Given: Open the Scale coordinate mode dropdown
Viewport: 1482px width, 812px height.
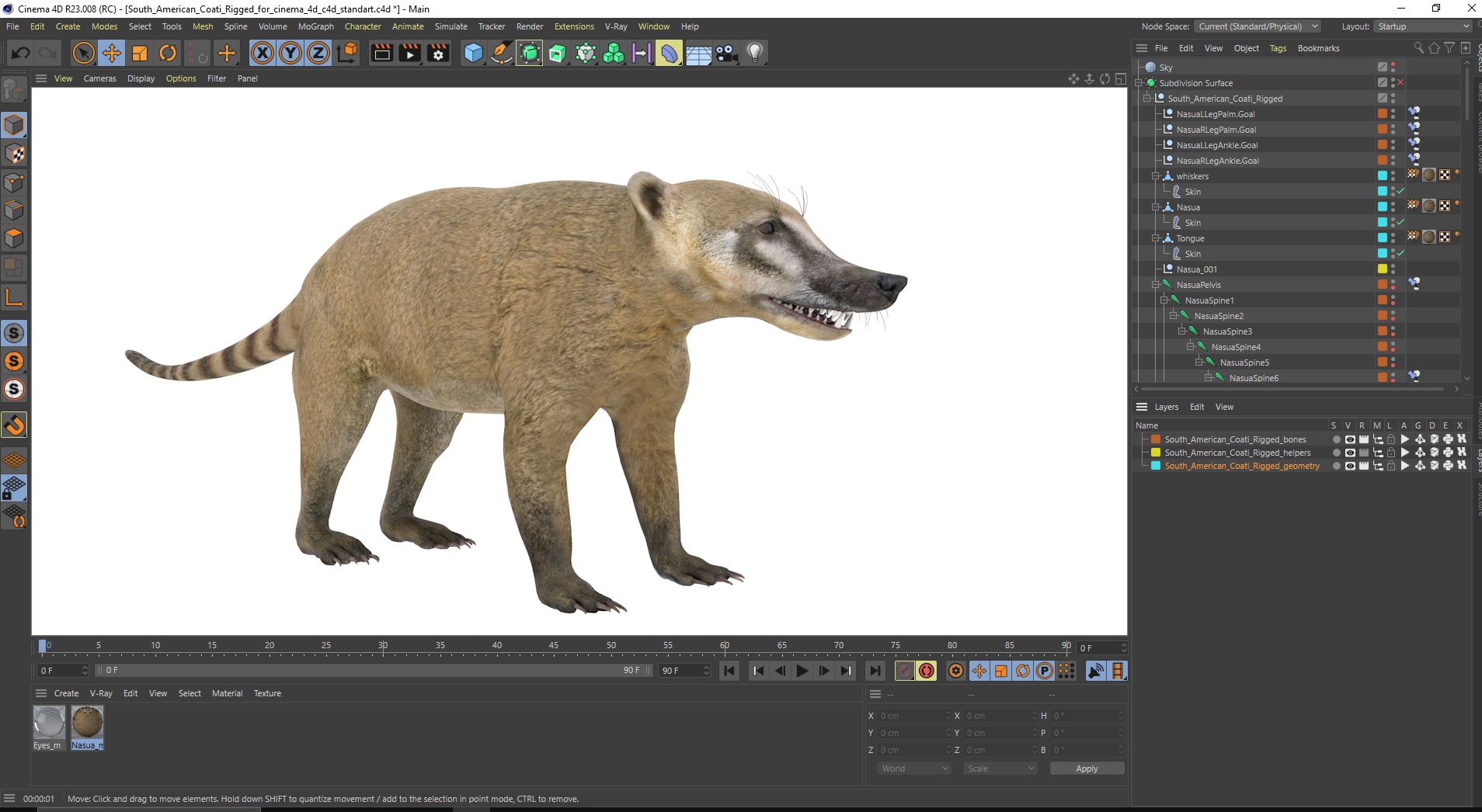Looking at the screenshot, I should pyautogui.click(x=1000, y=769).
